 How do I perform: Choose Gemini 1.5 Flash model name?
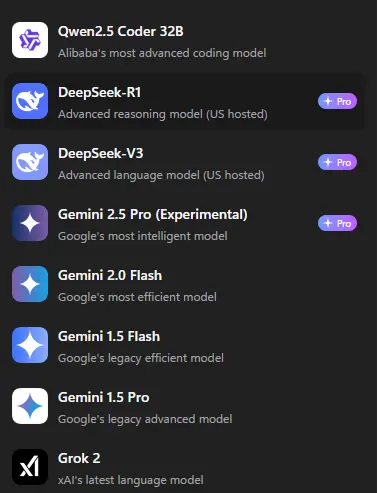pos(109,336)
